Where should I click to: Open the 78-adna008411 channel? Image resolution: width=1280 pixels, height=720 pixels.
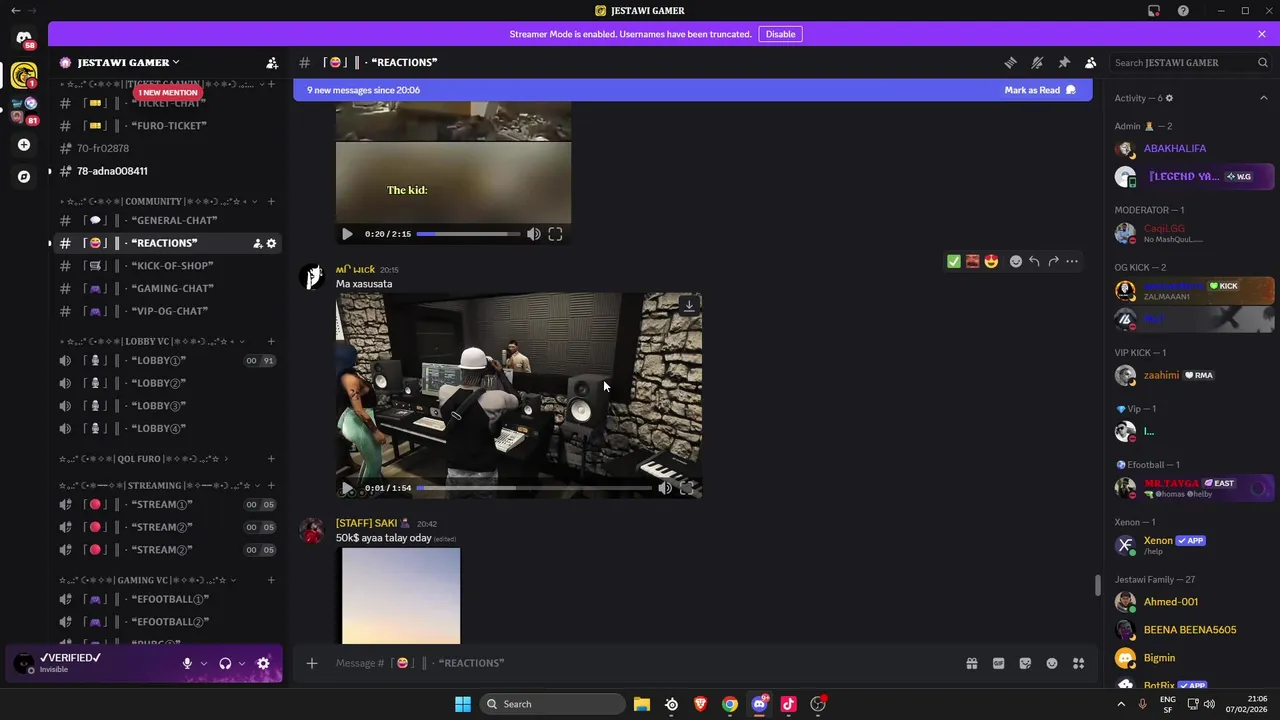point(168,171)
